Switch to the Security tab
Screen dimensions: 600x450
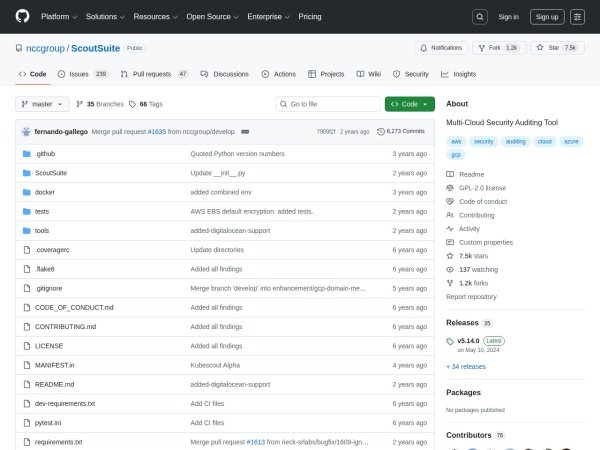coord(411,74)
